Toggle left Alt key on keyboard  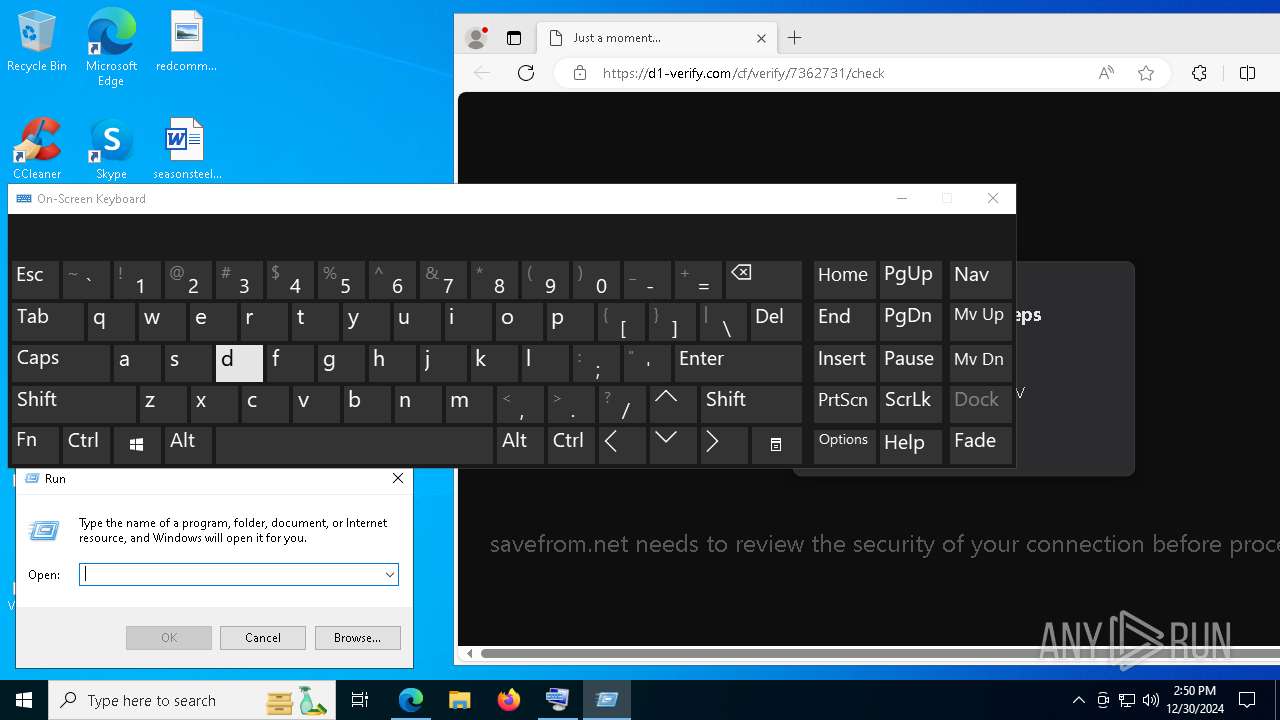(188, 444)
